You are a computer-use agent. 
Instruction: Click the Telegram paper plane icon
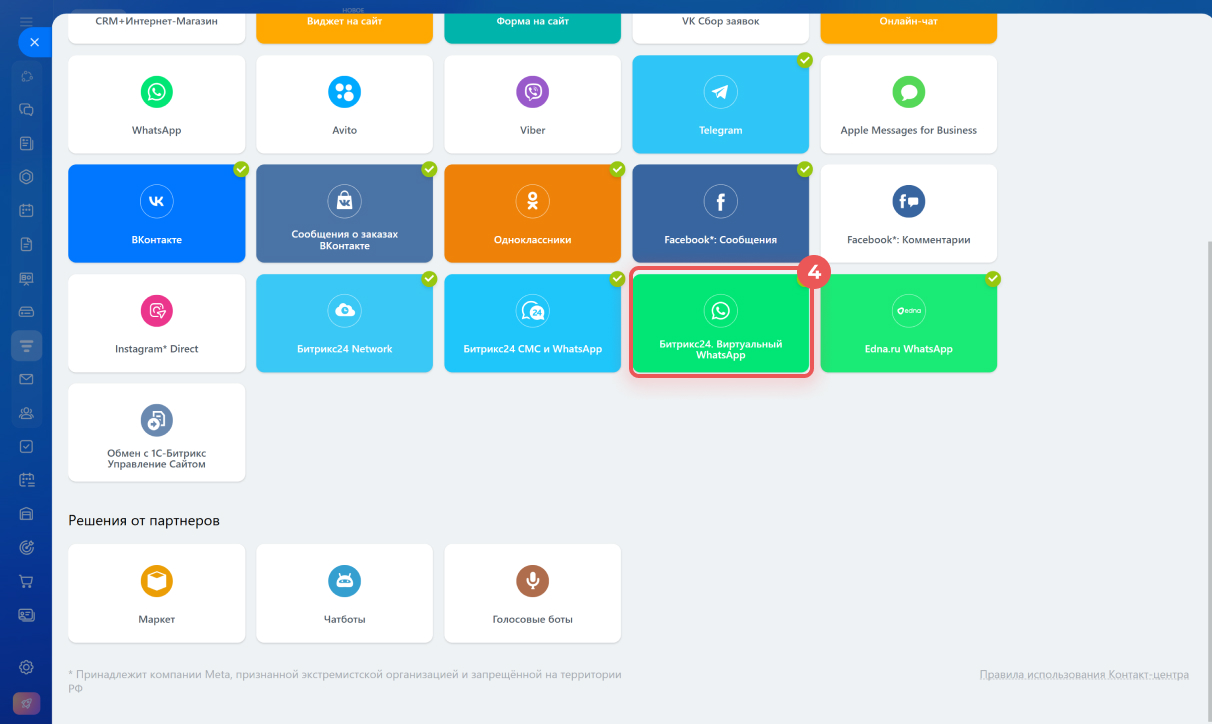[x=721, y=92]
